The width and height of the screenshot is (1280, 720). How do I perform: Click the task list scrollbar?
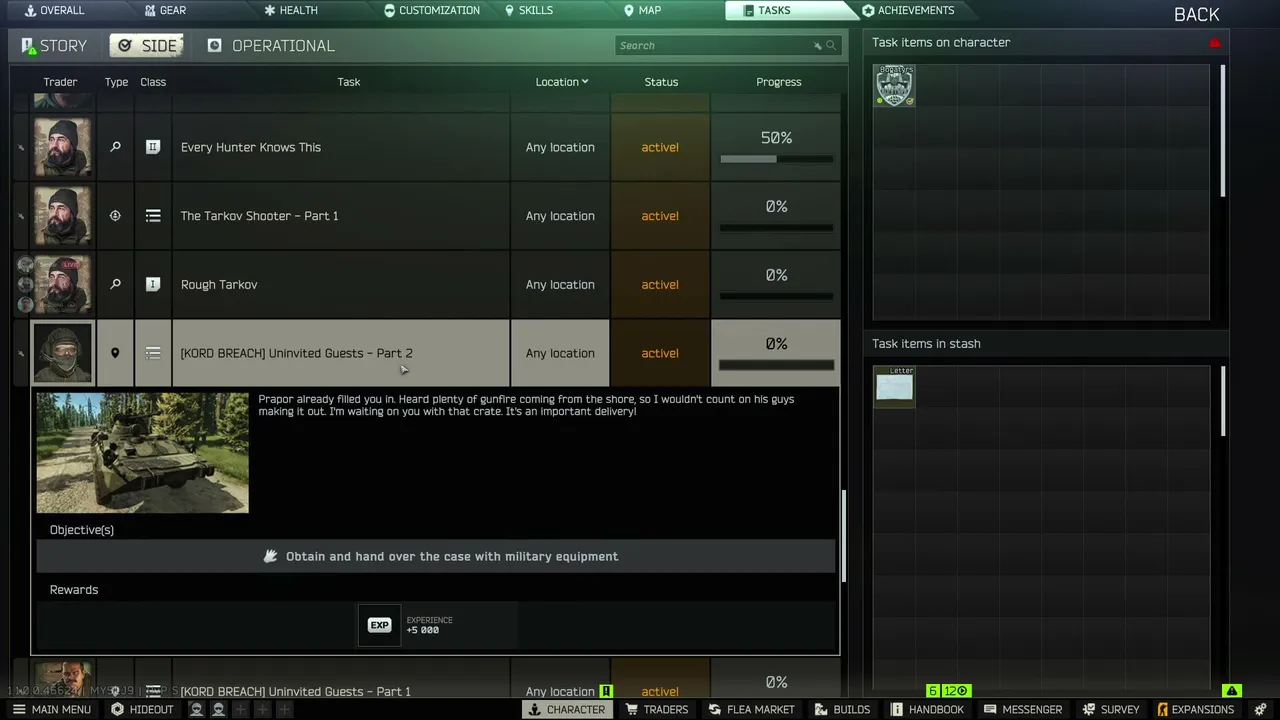click(845, 535)
